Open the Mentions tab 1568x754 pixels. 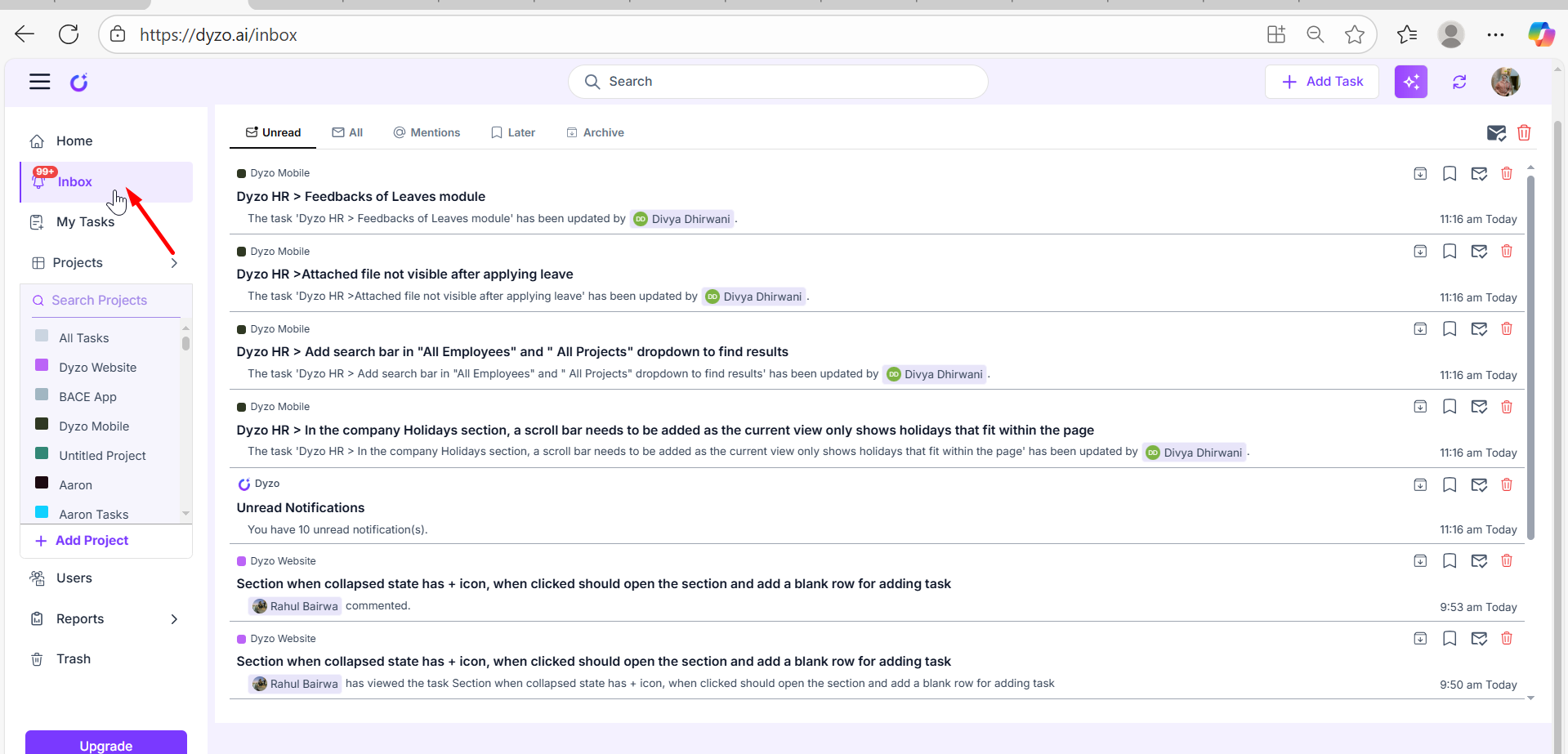click(427, 132)
